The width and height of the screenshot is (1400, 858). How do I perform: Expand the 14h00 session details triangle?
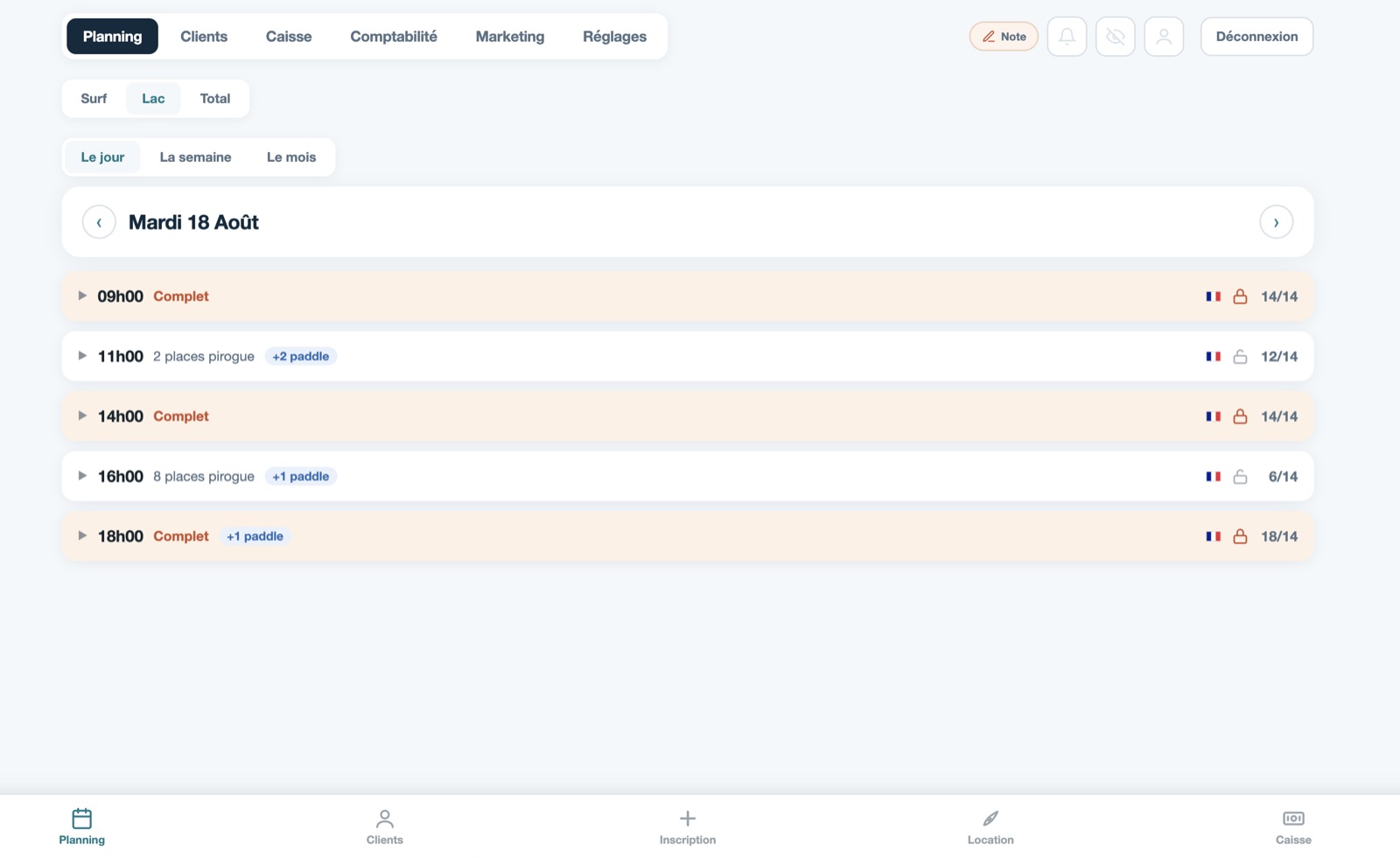(82, 415)
